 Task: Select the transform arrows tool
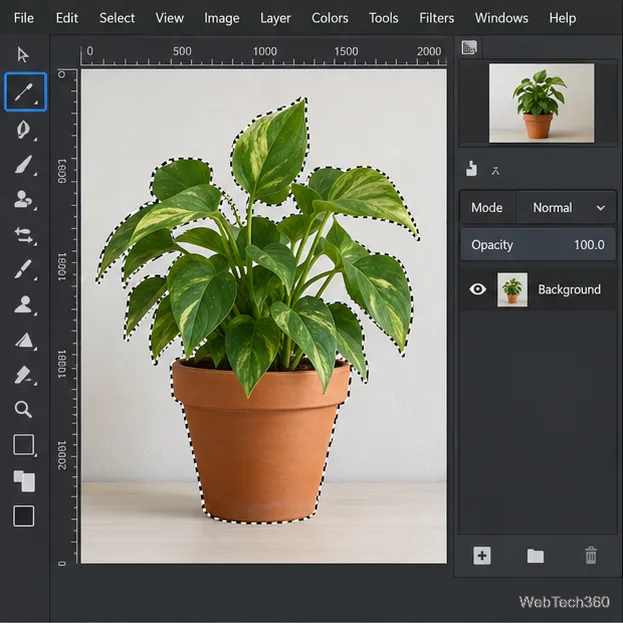pos(24,235)
